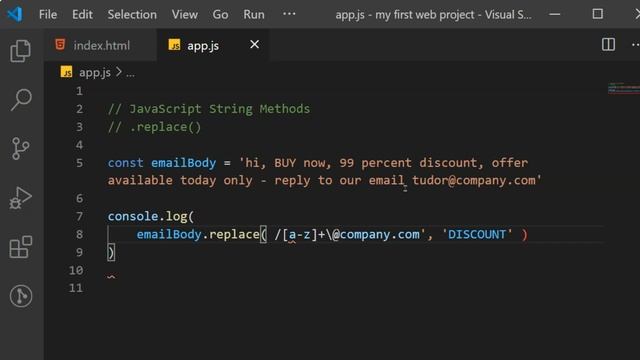The width and height of the screenshot is (640, 360).
Task: Click the regex '[a-z]+' on line 8
Action: pos(304,234)
